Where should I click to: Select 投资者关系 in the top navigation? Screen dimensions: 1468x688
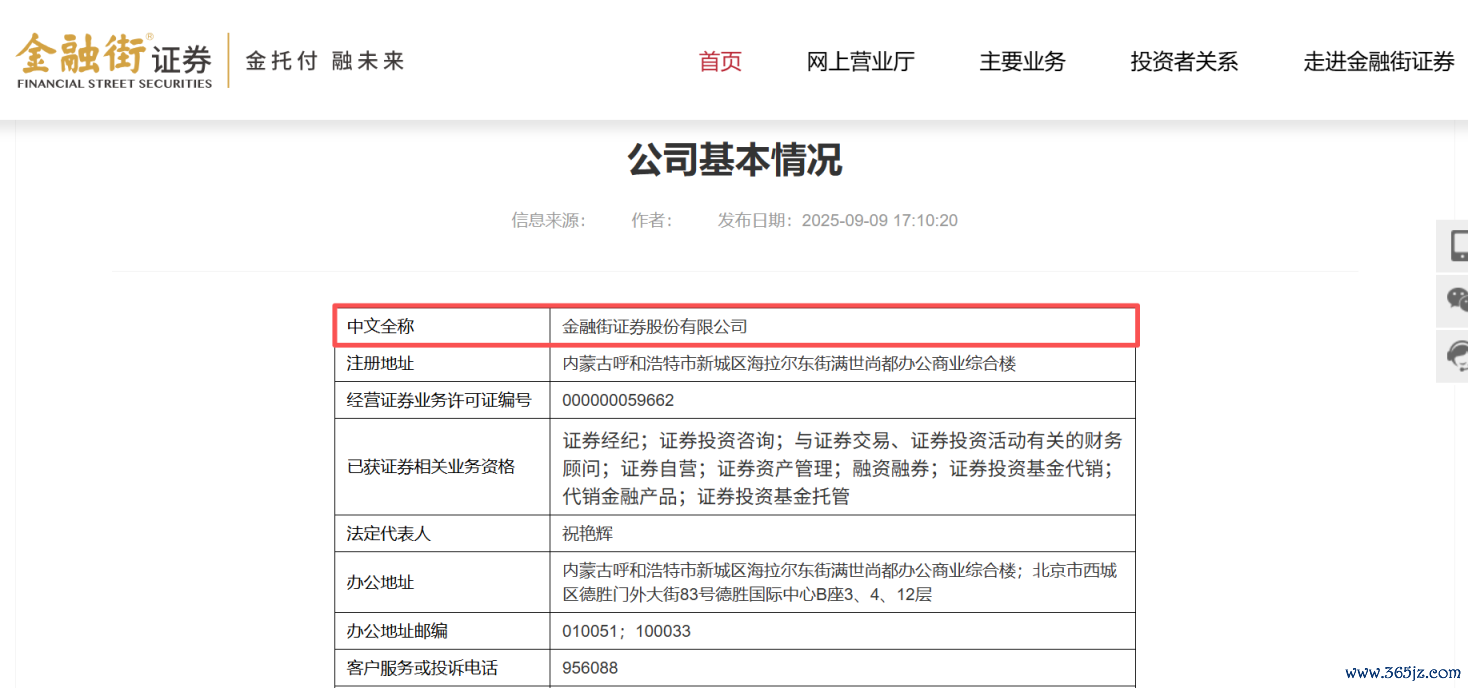tap(1184, 62)
